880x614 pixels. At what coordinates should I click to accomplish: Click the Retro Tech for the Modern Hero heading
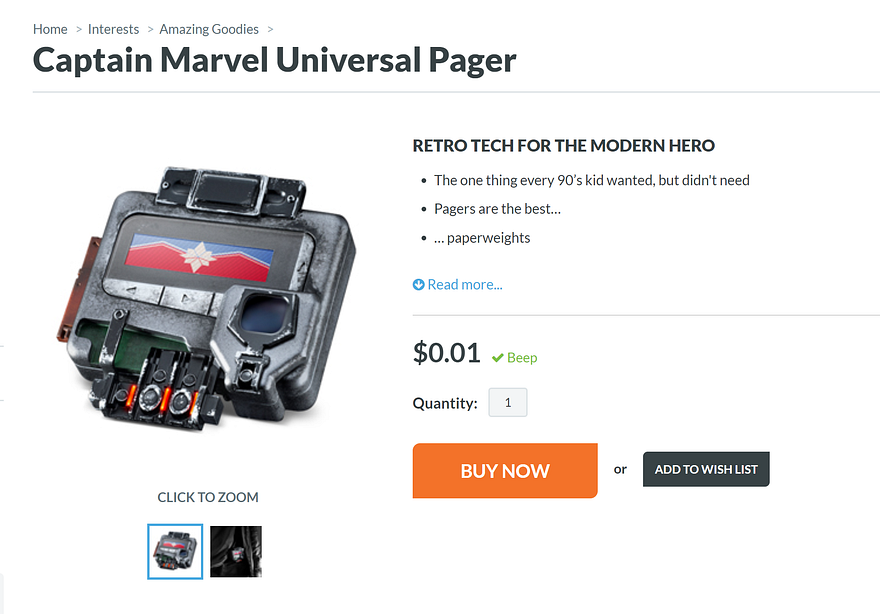click(563, 146)
